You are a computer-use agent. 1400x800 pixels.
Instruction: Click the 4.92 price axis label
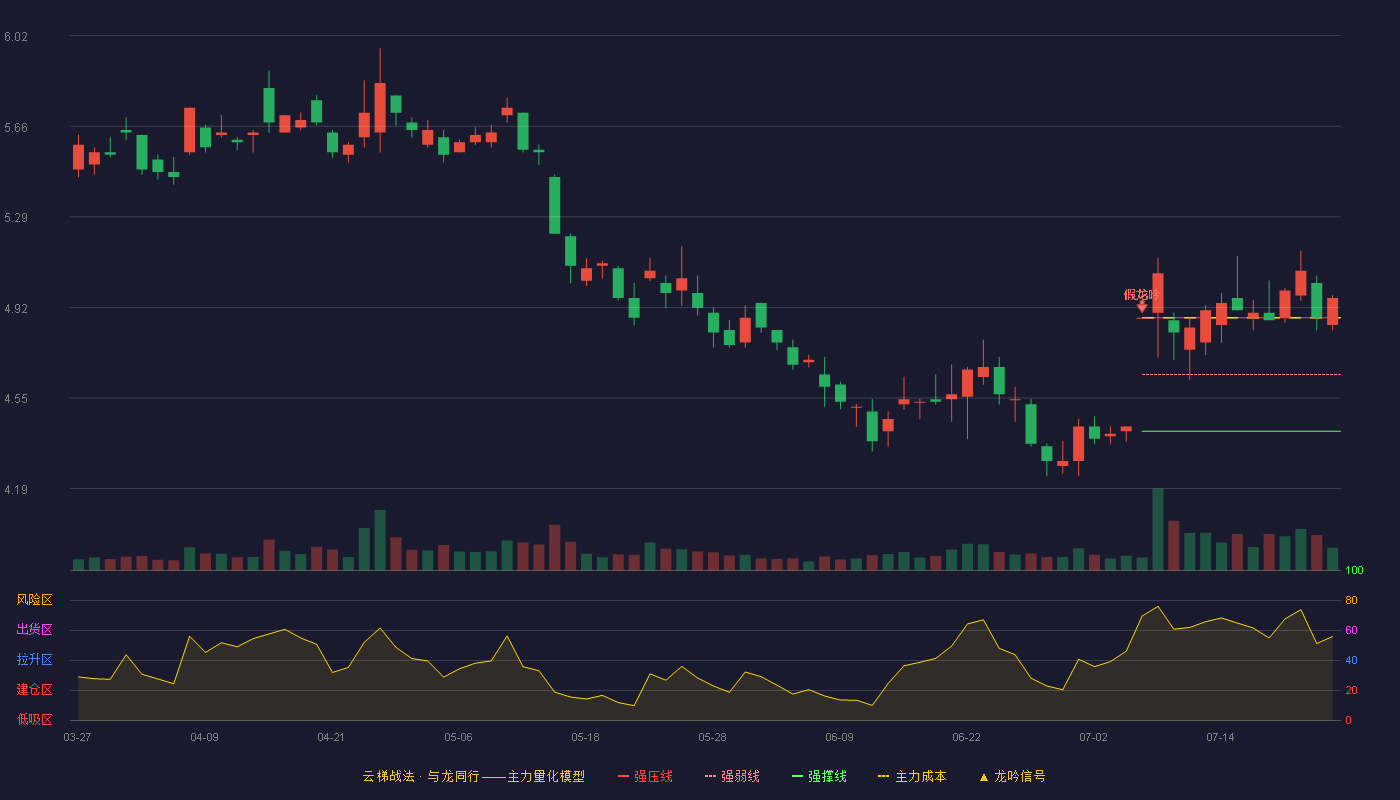click(16, 309)
